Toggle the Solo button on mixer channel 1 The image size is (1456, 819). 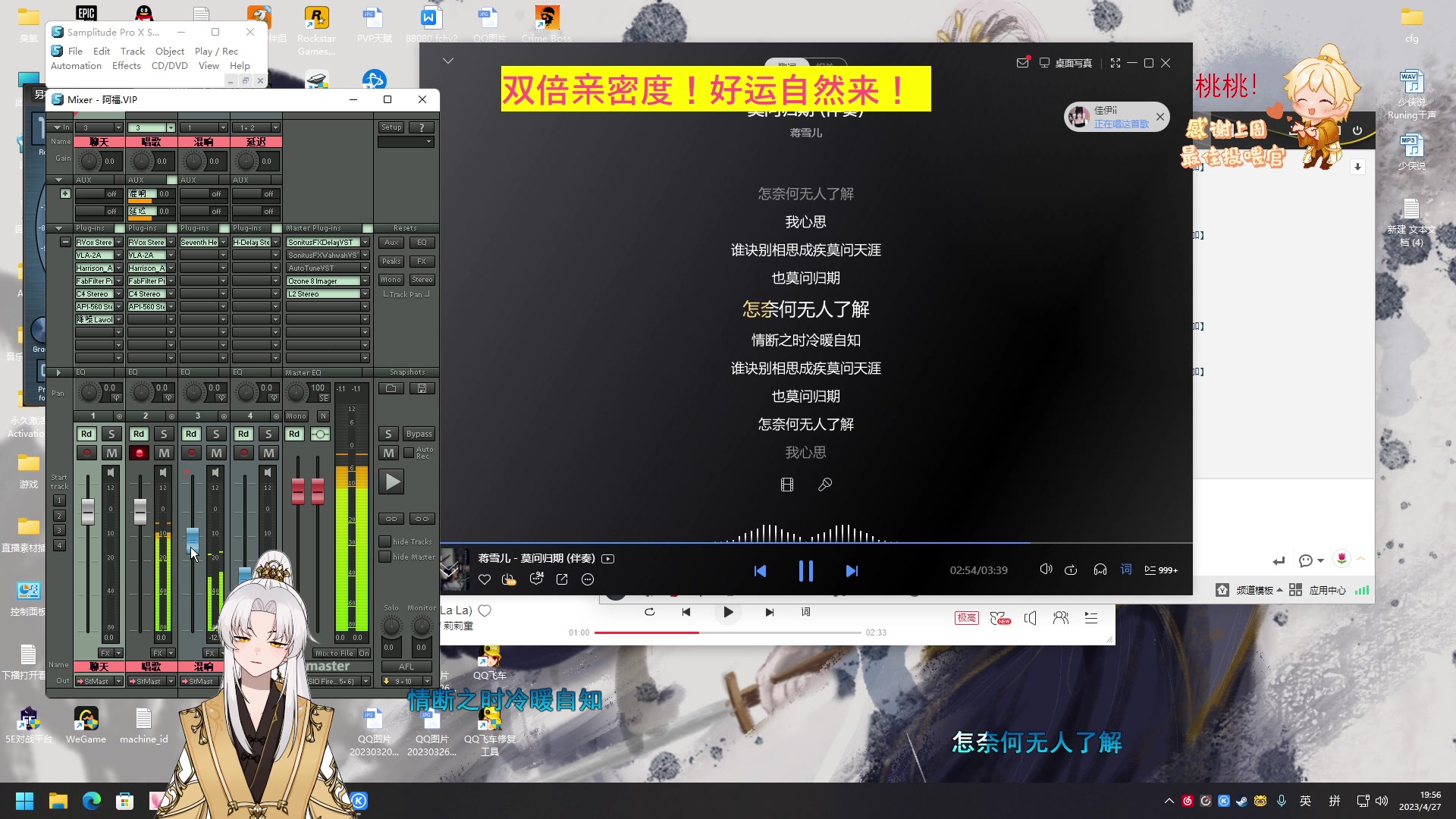coord(111,434)
